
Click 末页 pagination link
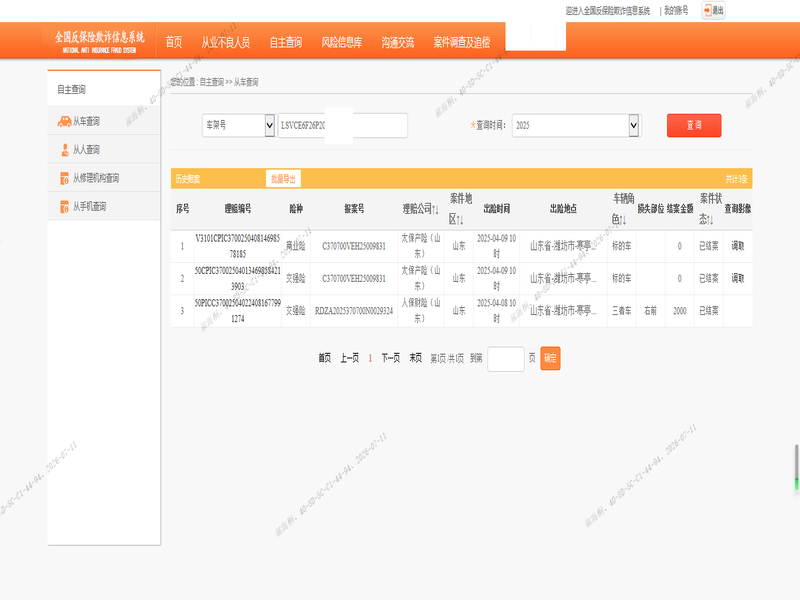(x=415, y=358)
